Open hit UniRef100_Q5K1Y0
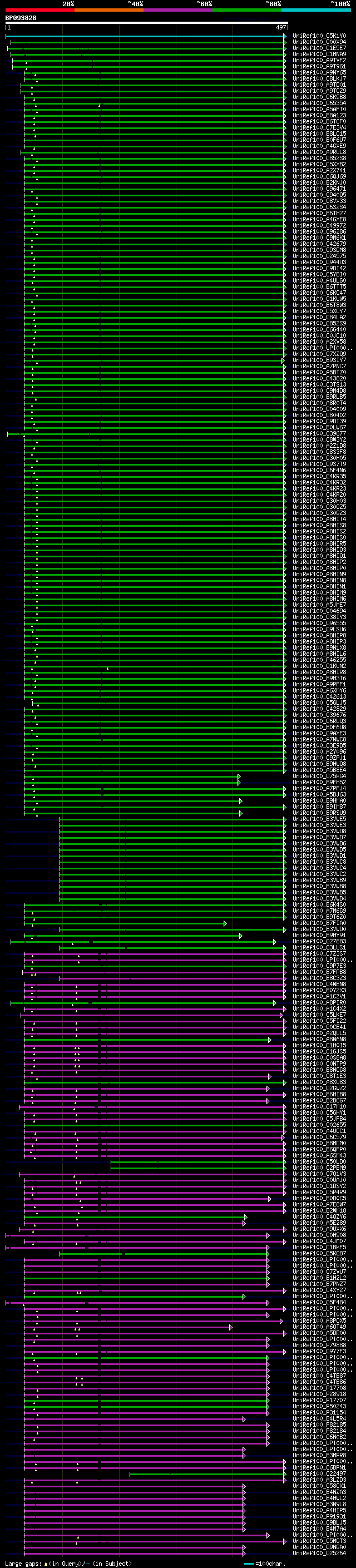 (x=319, y=36)
